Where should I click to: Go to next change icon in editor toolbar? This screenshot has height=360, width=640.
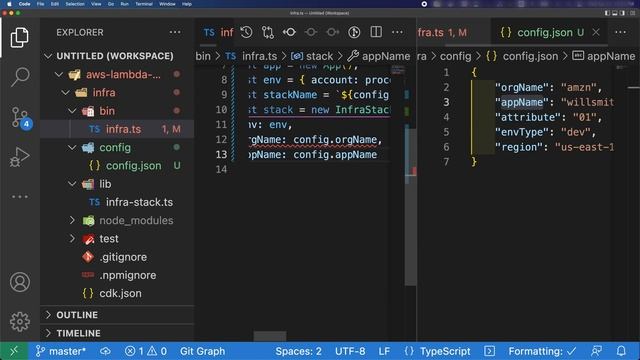332,32
